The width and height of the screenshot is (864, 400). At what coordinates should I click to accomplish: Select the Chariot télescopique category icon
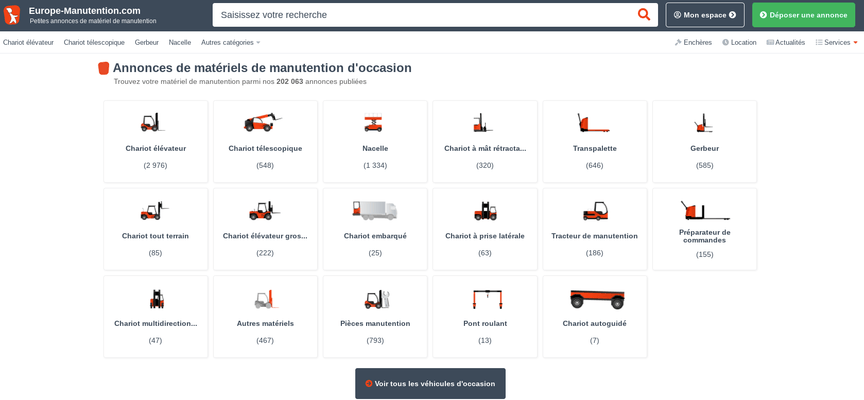tap(264, 122)
